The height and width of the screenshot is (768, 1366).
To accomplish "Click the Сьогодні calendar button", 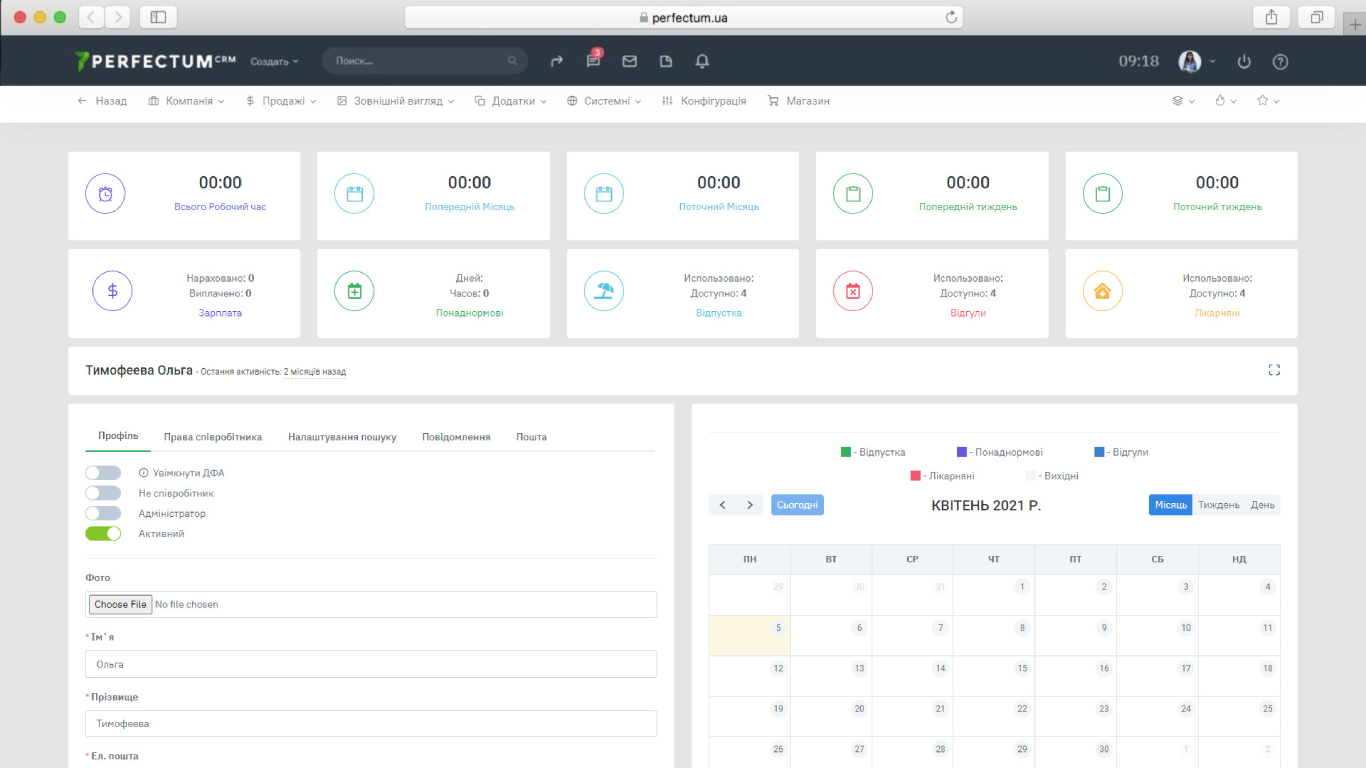I will [797, 505].
